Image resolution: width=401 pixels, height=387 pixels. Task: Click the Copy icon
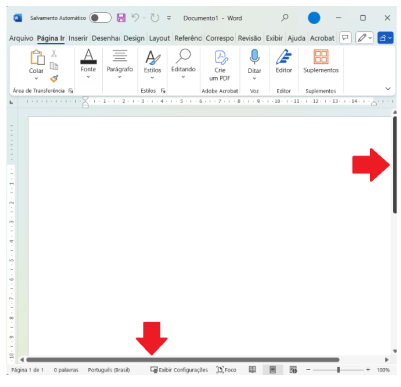click(54, 66)
